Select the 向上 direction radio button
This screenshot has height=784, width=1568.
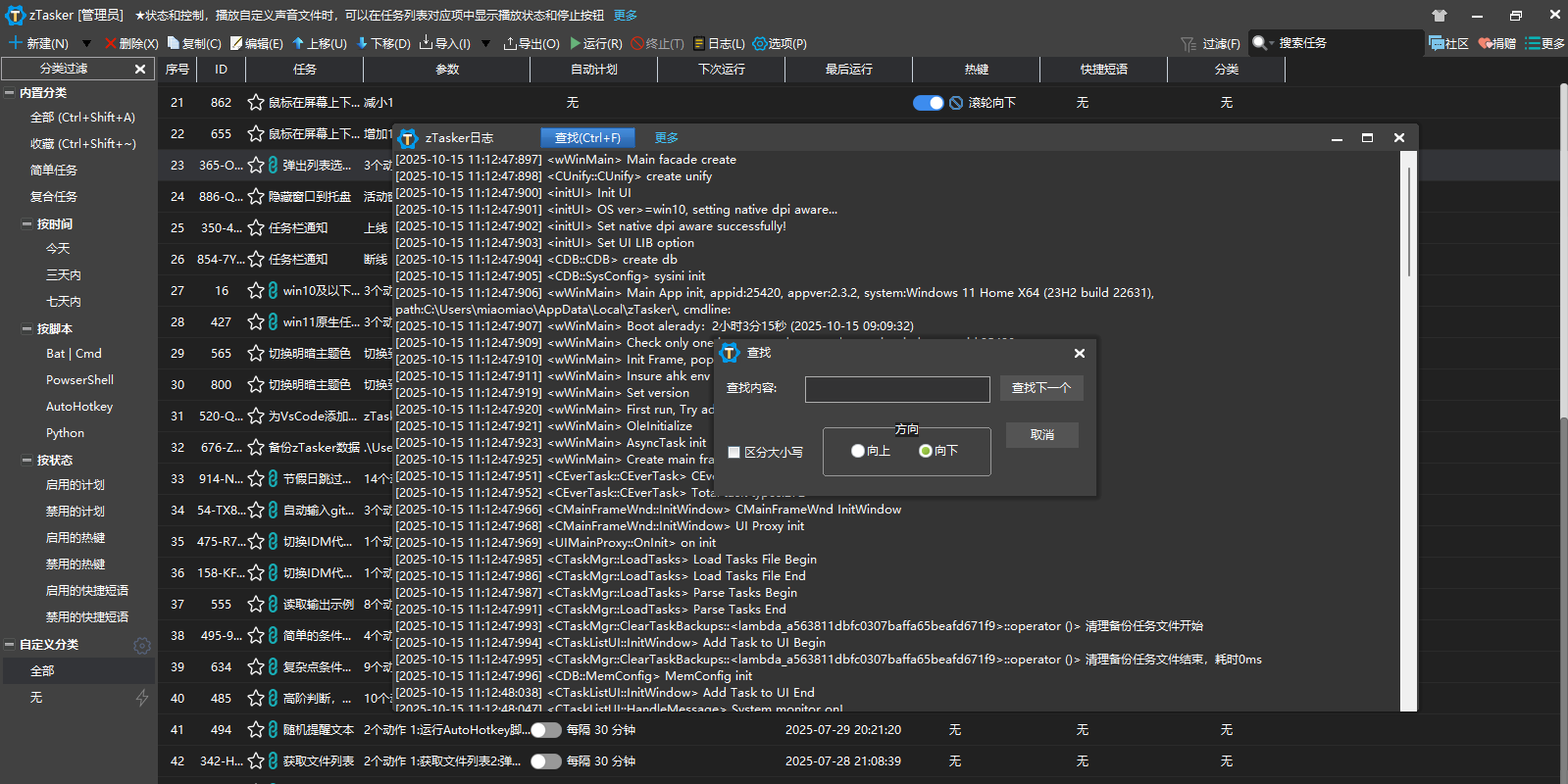tap(858, 451)
